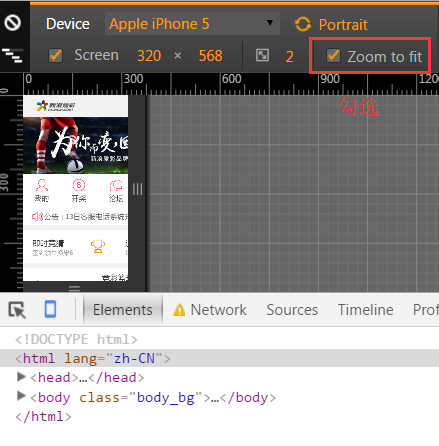Open the media queries stairs icon

point(13,55)
